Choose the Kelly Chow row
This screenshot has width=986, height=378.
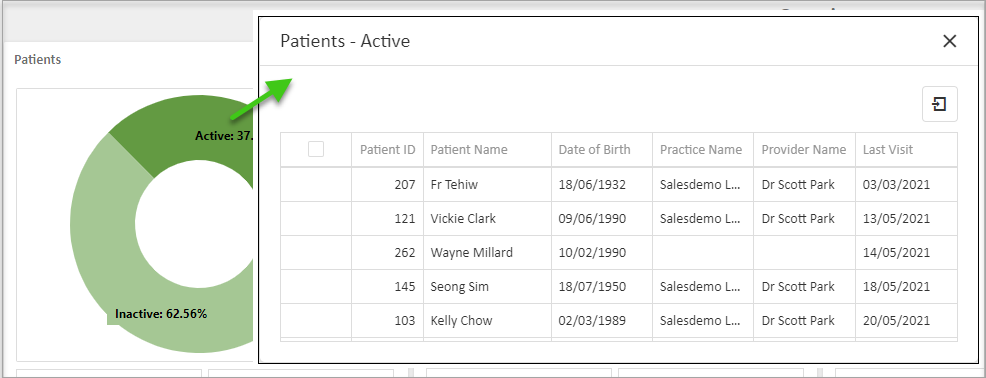[619, 321]
